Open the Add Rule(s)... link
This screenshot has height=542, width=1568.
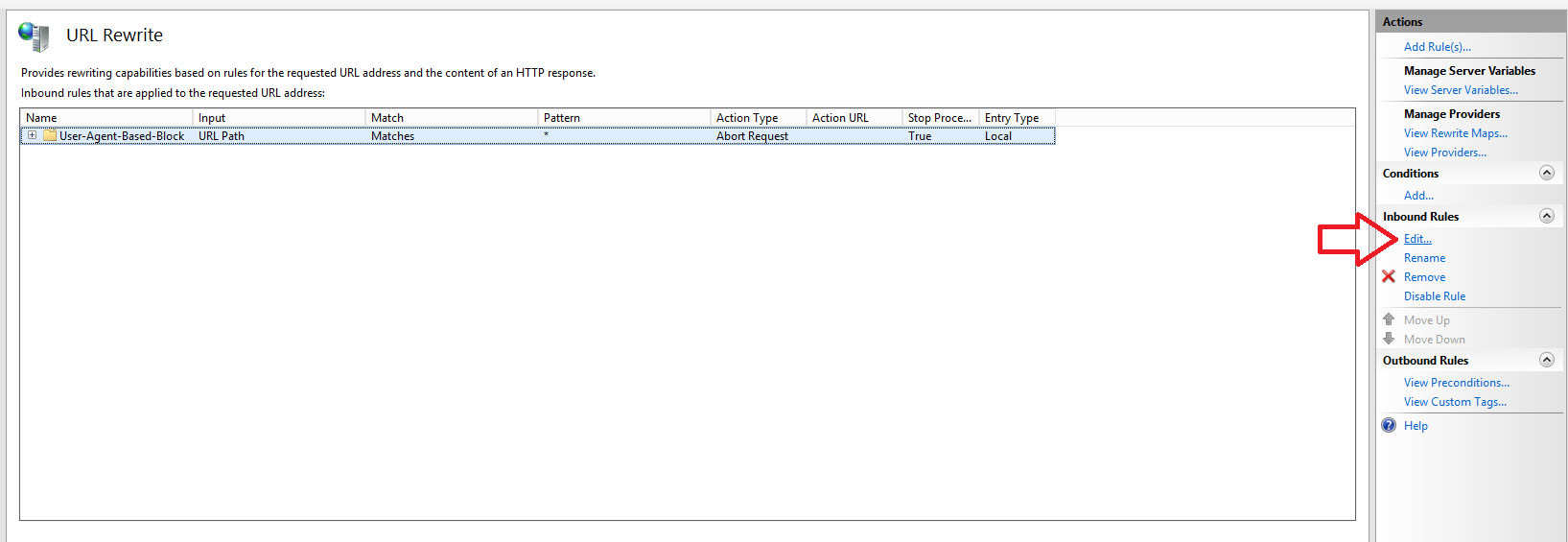pos(1437,47)
